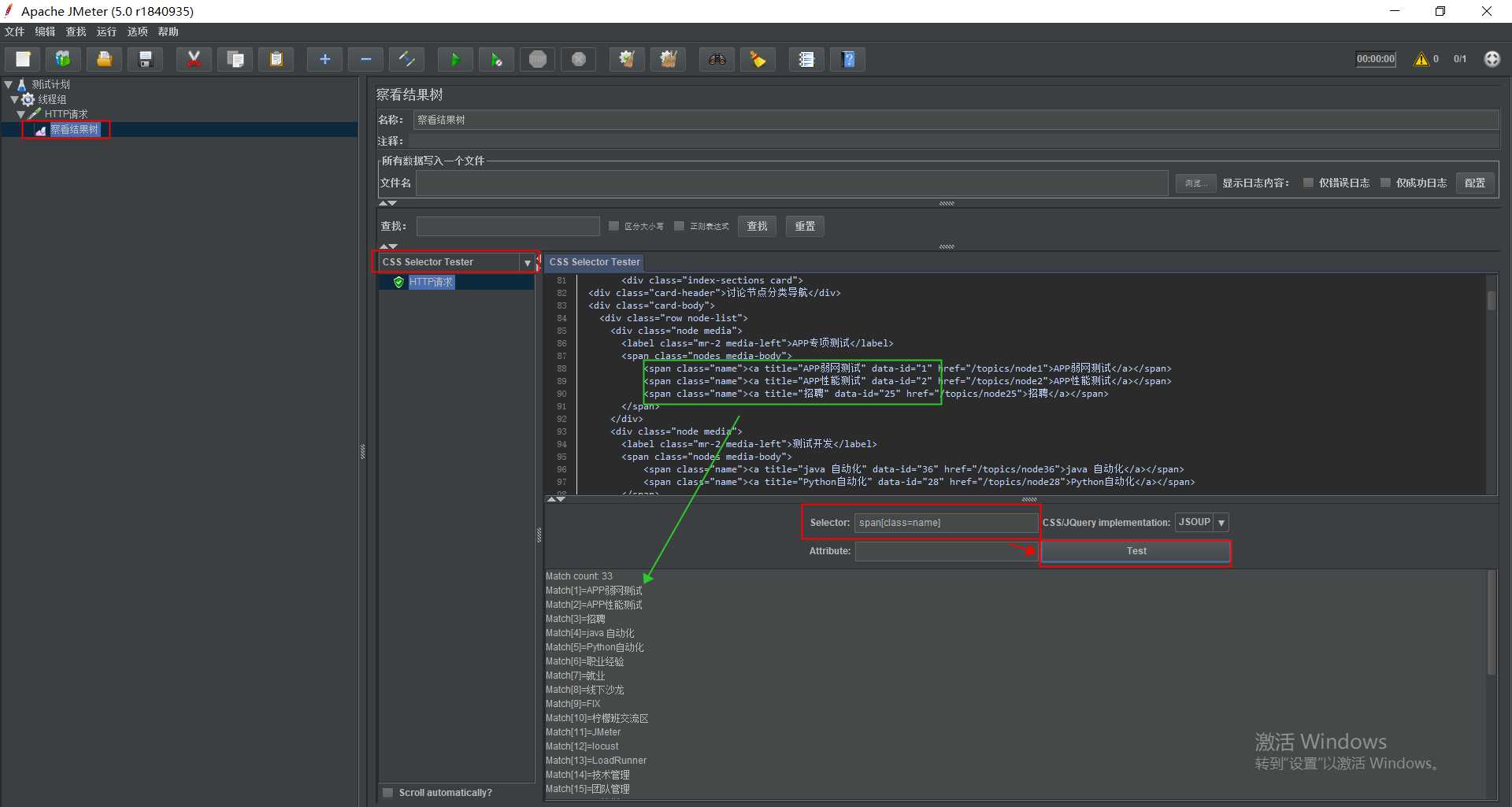Image resolution: width=1512 pixels, height=807 pixels.
Task: Click the Stop test icon
Action: 538,59
